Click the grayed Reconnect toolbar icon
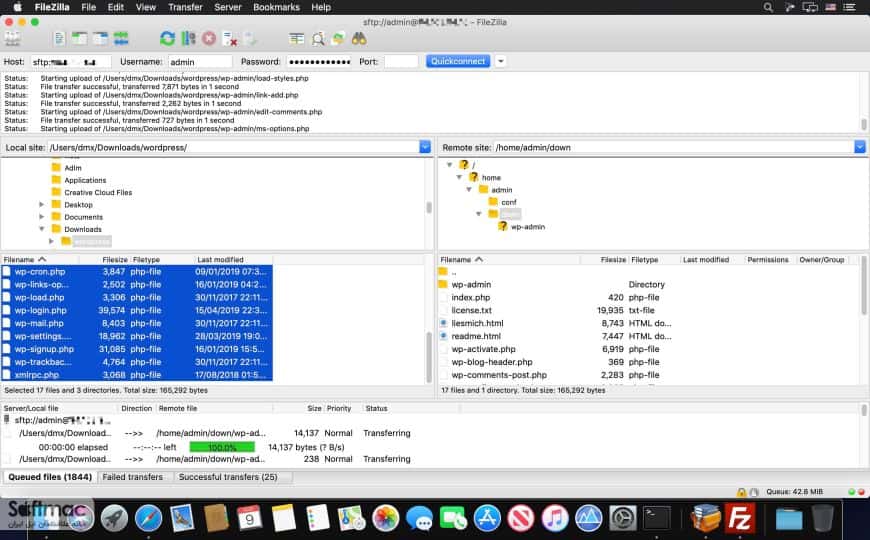Viewport: 870px width, 540px height. pyautogui.click(x=250, y=39)
